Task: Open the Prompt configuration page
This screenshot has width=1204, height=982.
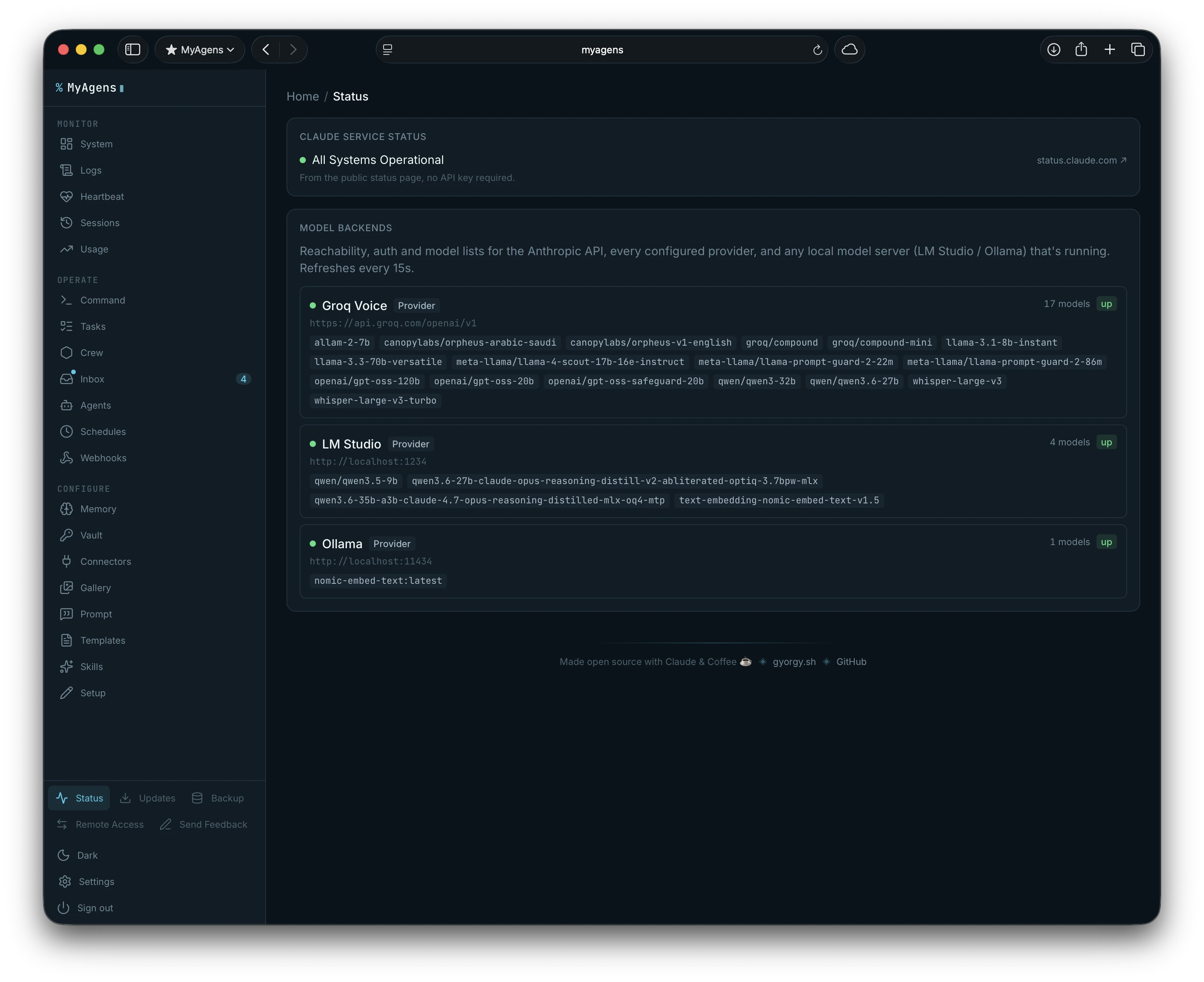Action: click(x=85, y=614)
